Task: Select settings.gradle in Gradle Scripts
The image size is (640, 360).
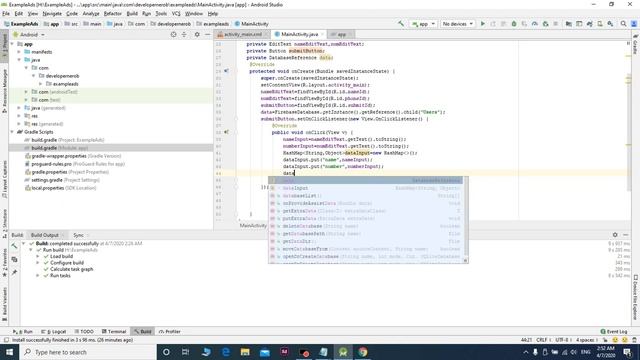Action: pyautogui.click(x=61, y=180)
